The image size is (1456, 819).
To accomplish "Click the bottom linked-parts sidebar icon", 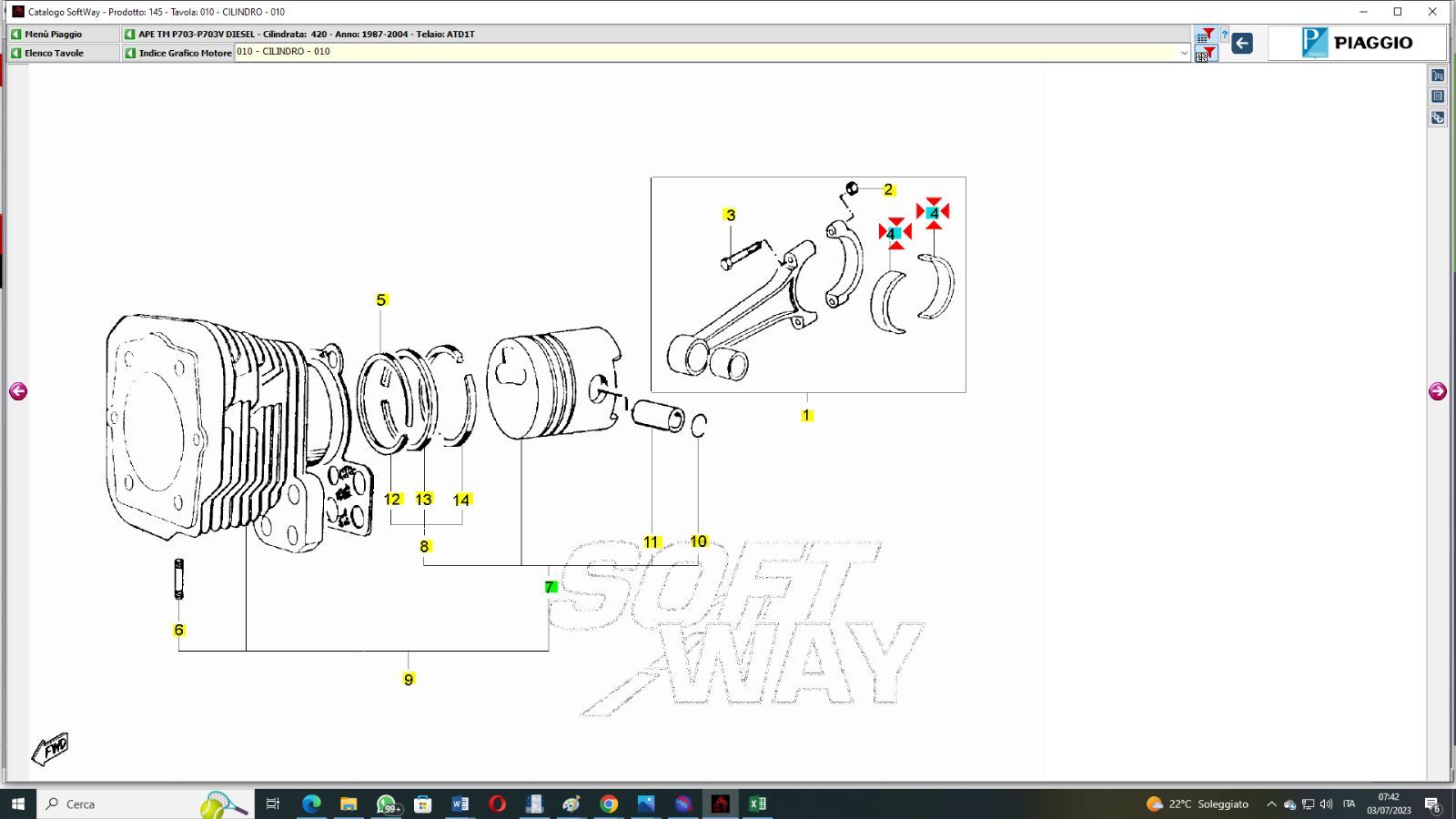I will pyautogui.click(x=1438, y=117).
